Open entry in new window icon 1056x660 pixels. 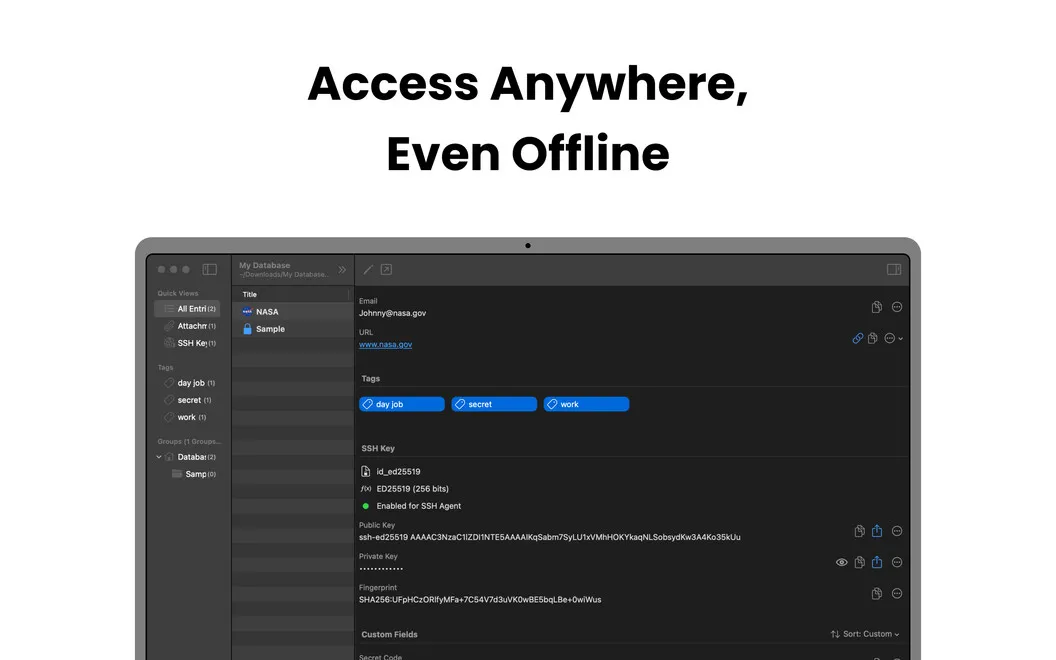point(387,269)
